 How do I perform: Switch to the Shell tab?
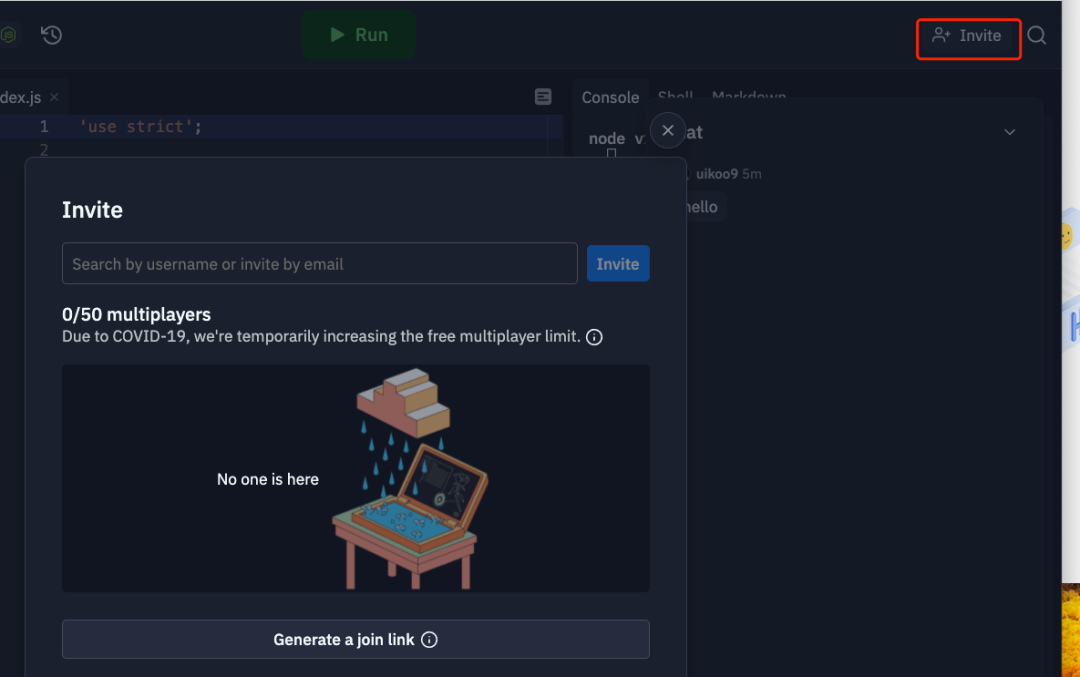(x=675, y=95)
